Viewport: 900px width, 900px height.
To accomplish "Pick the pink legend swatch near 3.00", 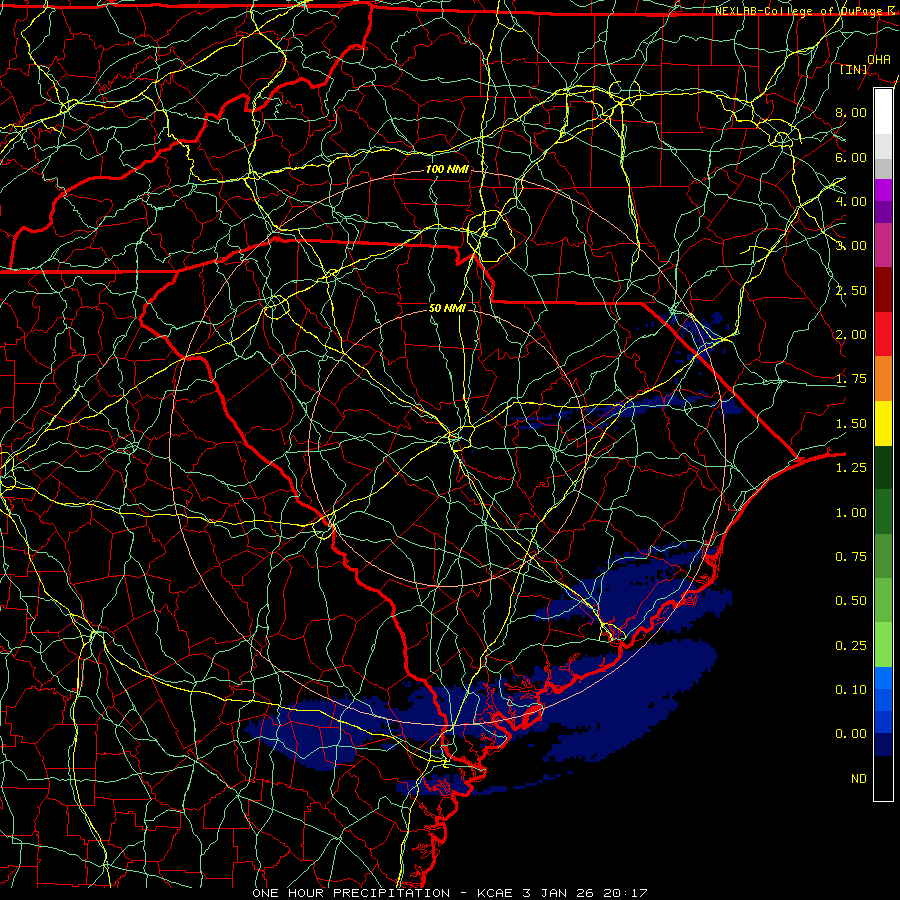I will (883, 245).
